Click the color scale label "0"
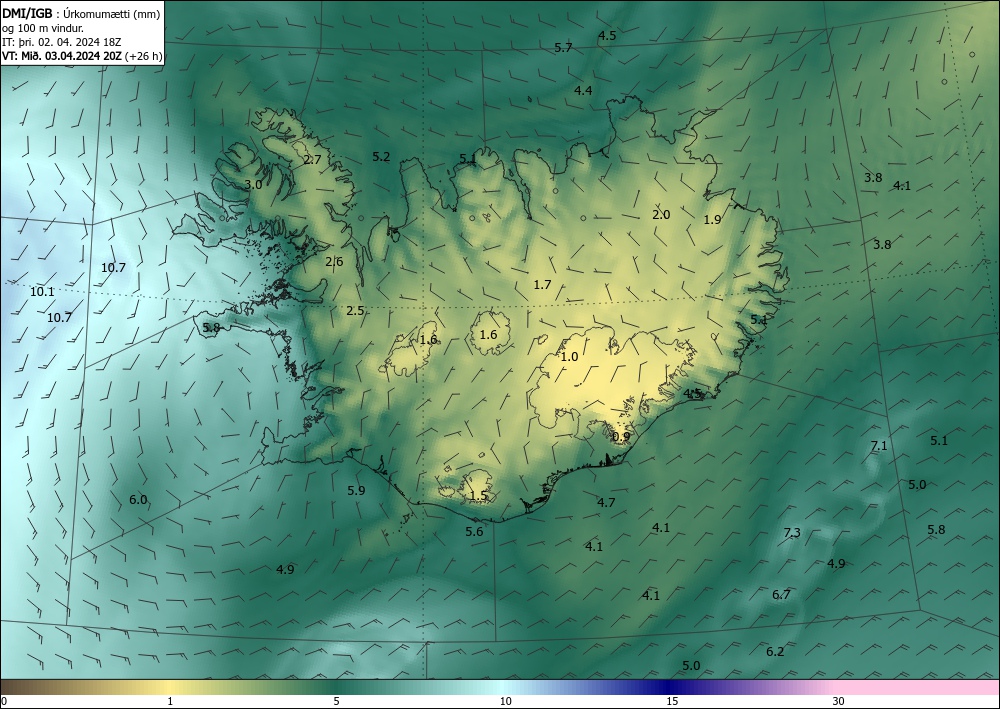Screen dimensions: 1000x709 click(4, 701)
